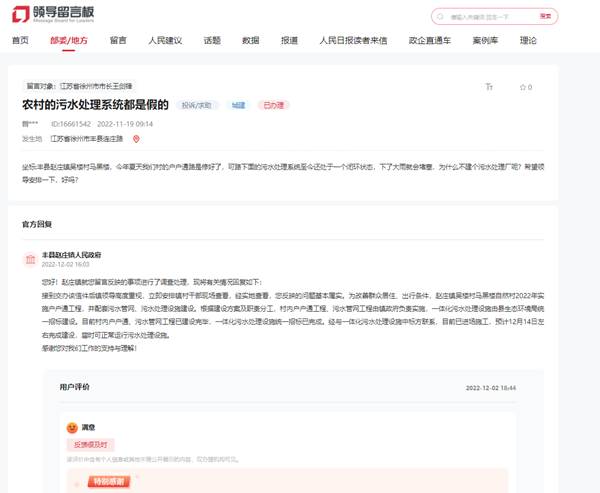This screenshot has height=493, width=600.
Task: Open the 理论 tab
Action: click(528, 40)
